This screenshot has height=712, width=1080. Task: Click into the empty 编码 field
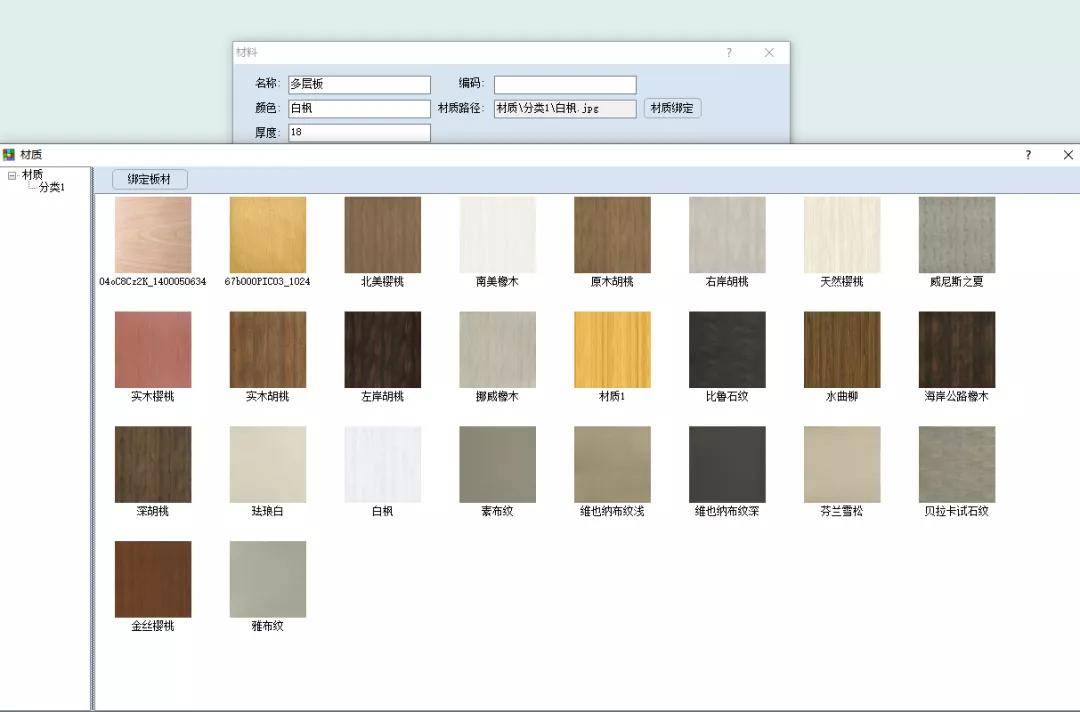click(x=565, y=84)
